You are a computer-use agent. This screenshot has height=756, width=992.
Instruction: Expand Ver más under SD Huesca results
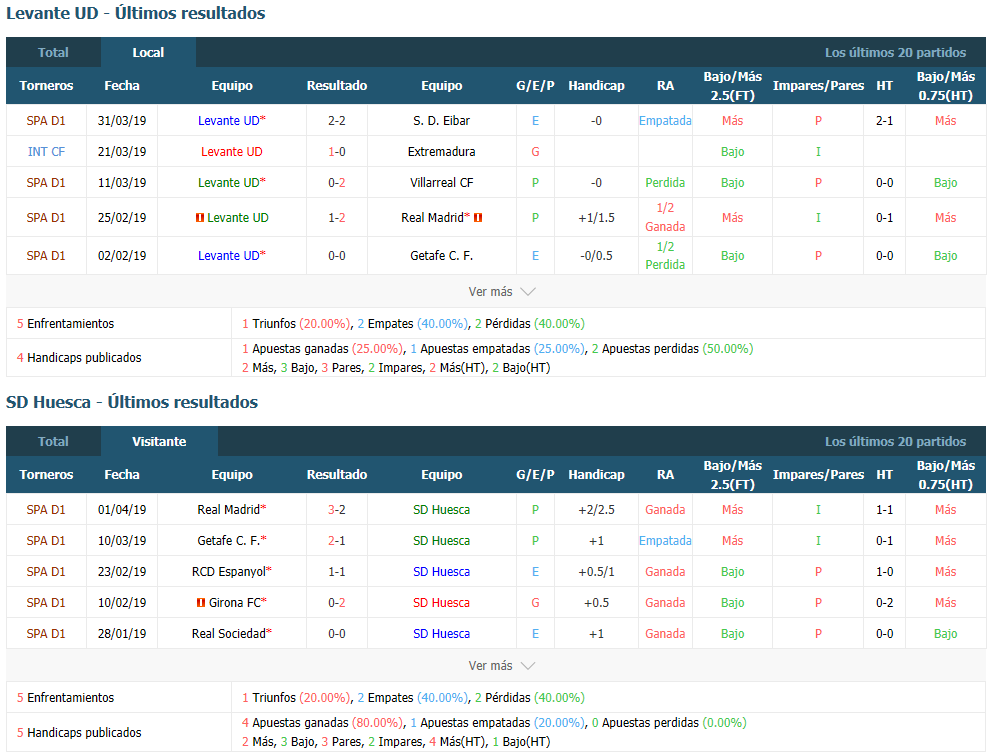(x=502, y=666)
